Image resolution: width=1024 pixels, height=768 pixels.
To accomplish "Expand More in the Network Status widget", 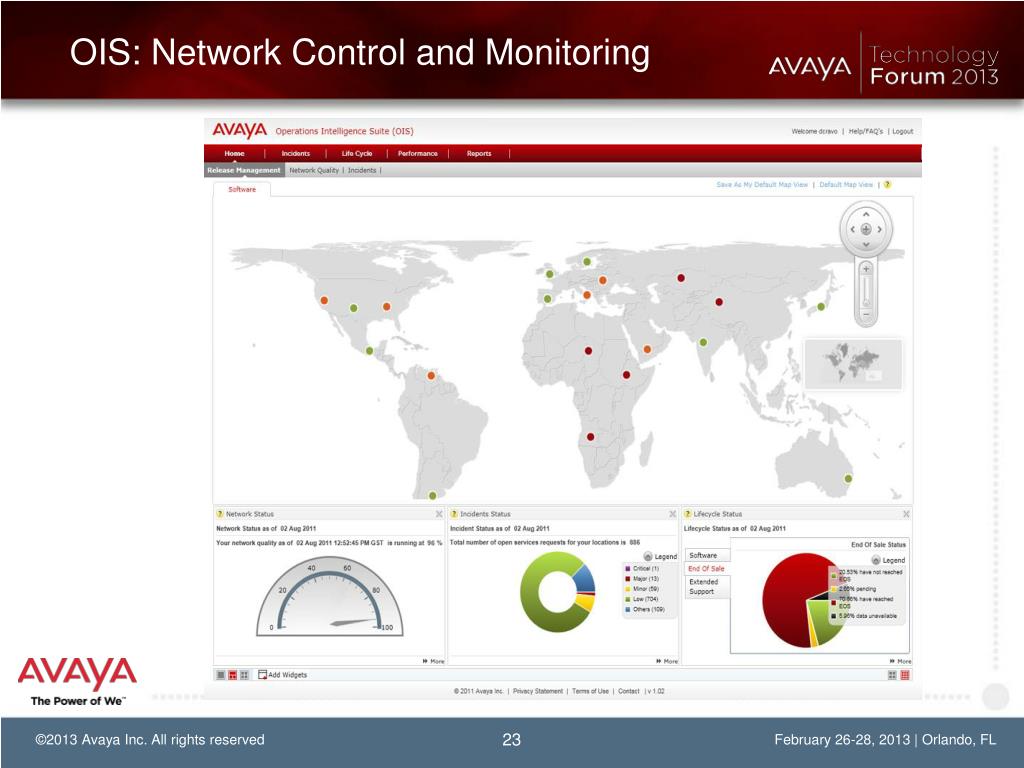I will pos(434,662).
